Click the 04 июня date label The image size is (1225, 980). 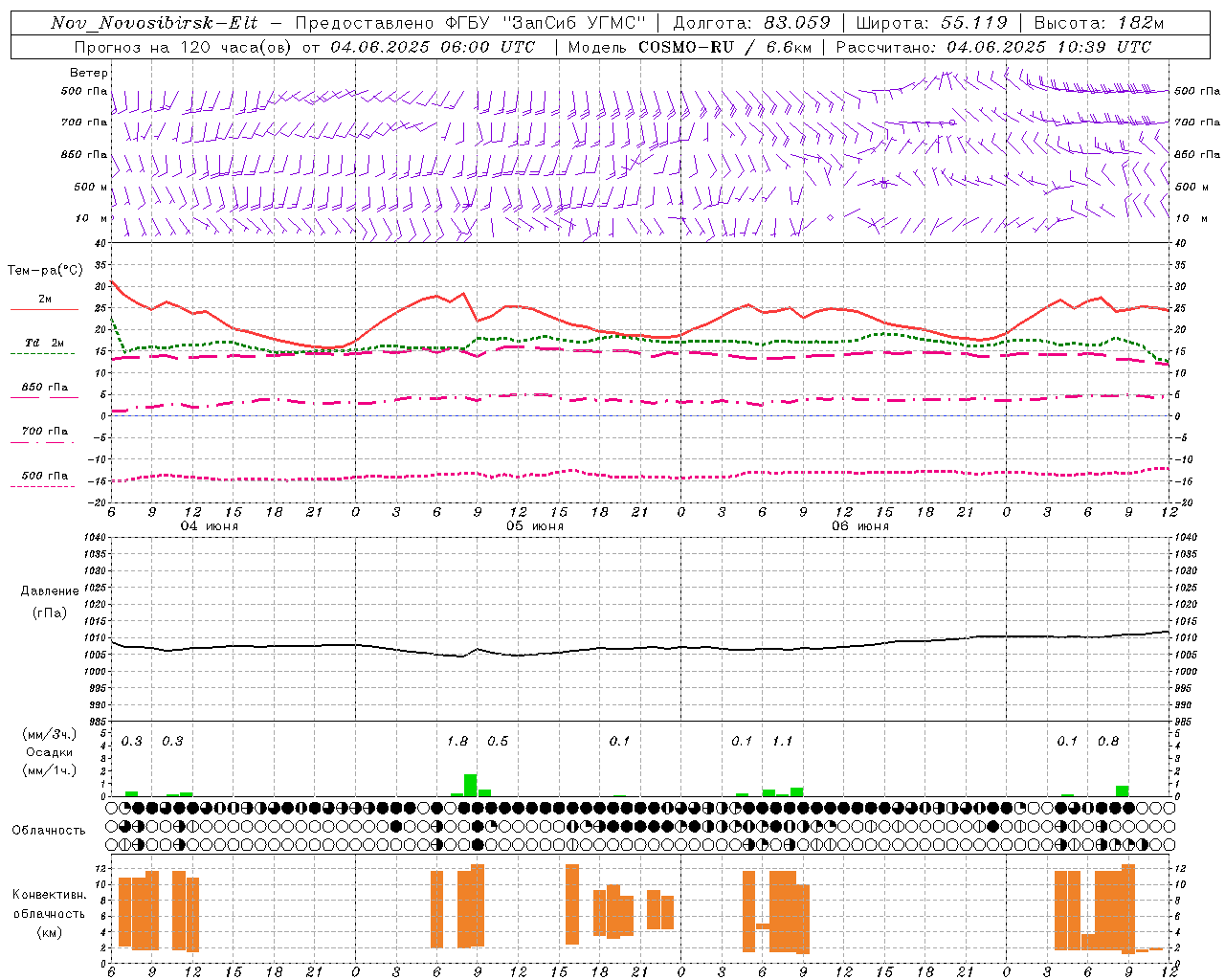tap(210, 526)
